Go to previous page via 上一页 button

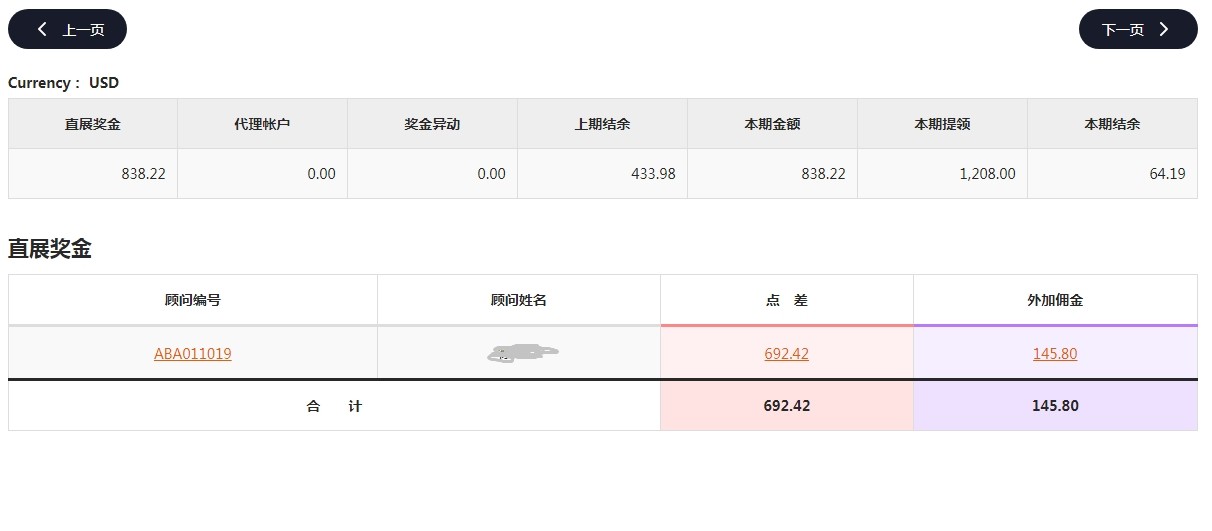point(68,29)
